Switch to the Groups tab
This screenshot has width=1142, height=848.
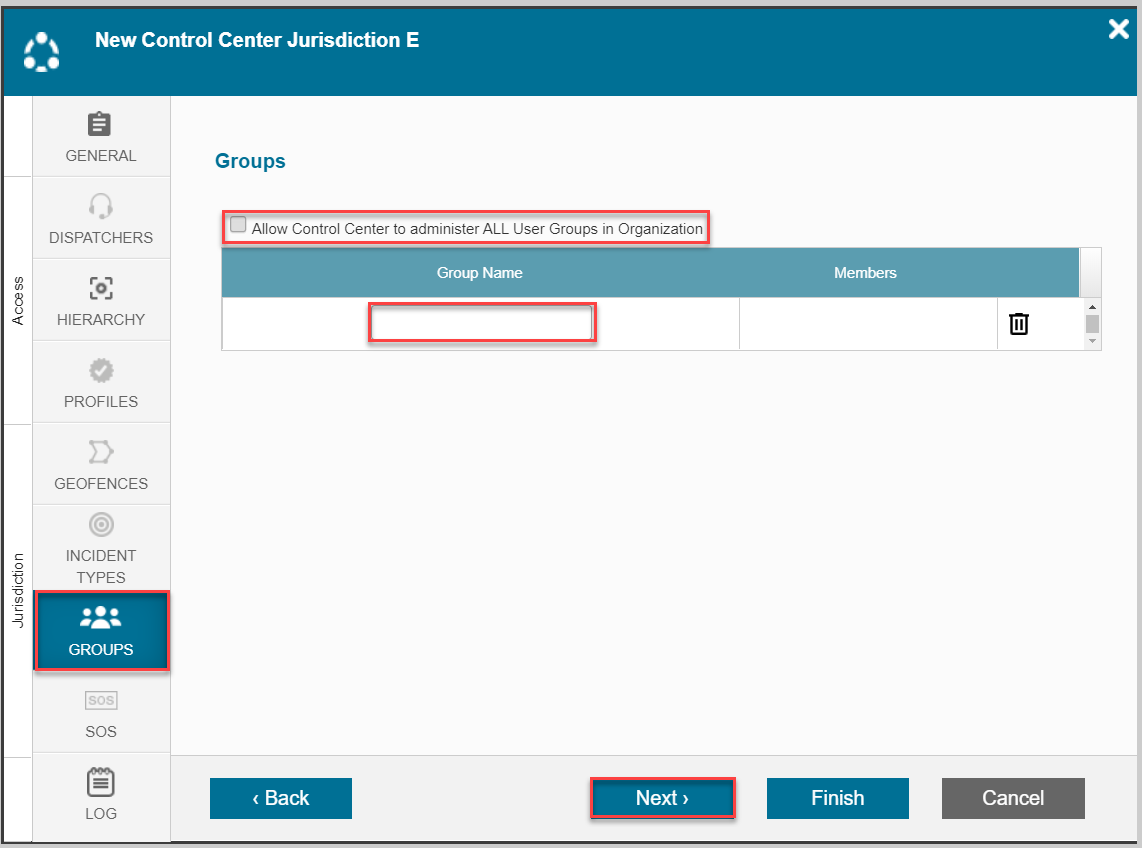point(101,631)
